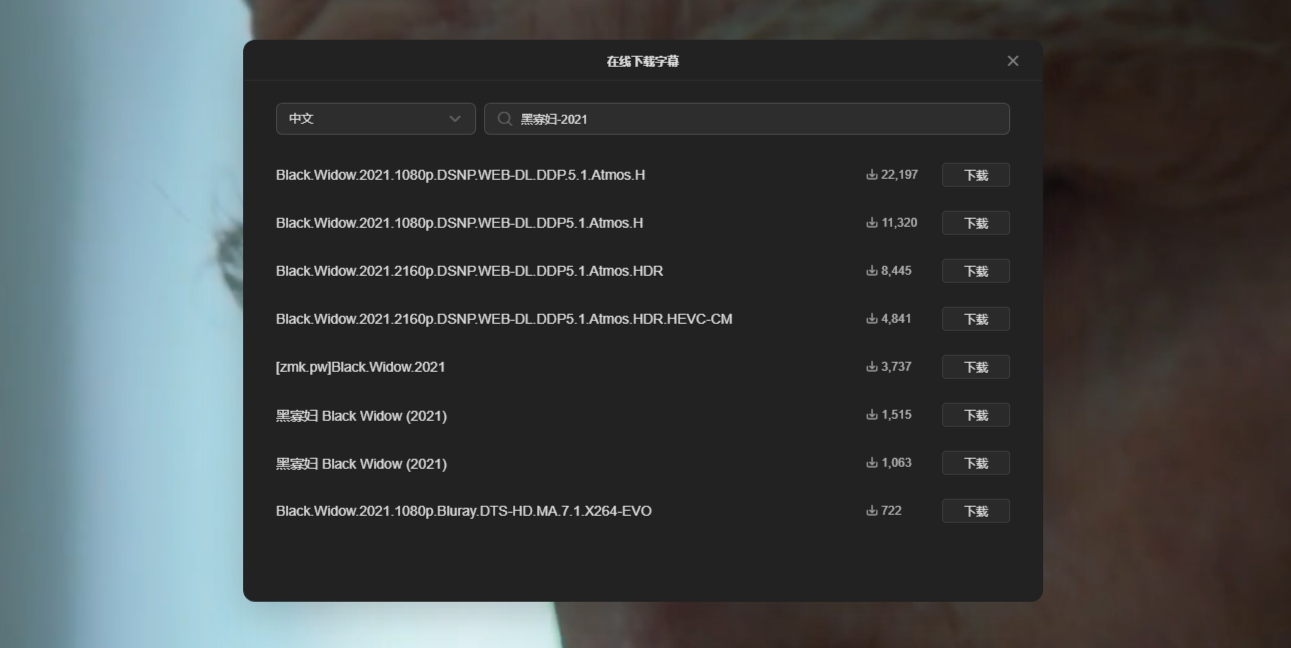
Task: Download the 黑寡妇 subtitle with 1,063 downloads
Action: pos(976,463)
